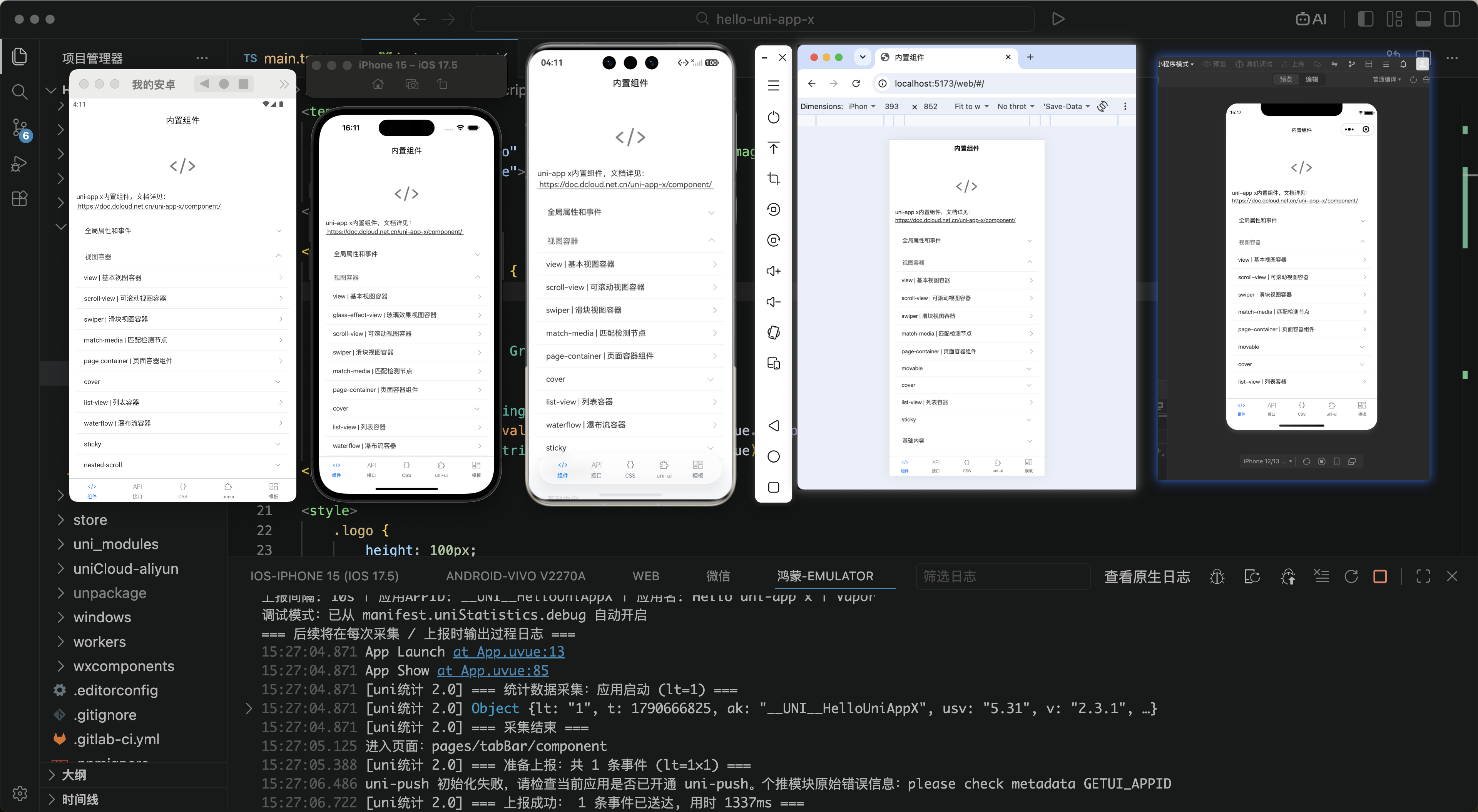
Task: Toggle the right sidebar layout icon in title bar
Action: coord(1451,19)
